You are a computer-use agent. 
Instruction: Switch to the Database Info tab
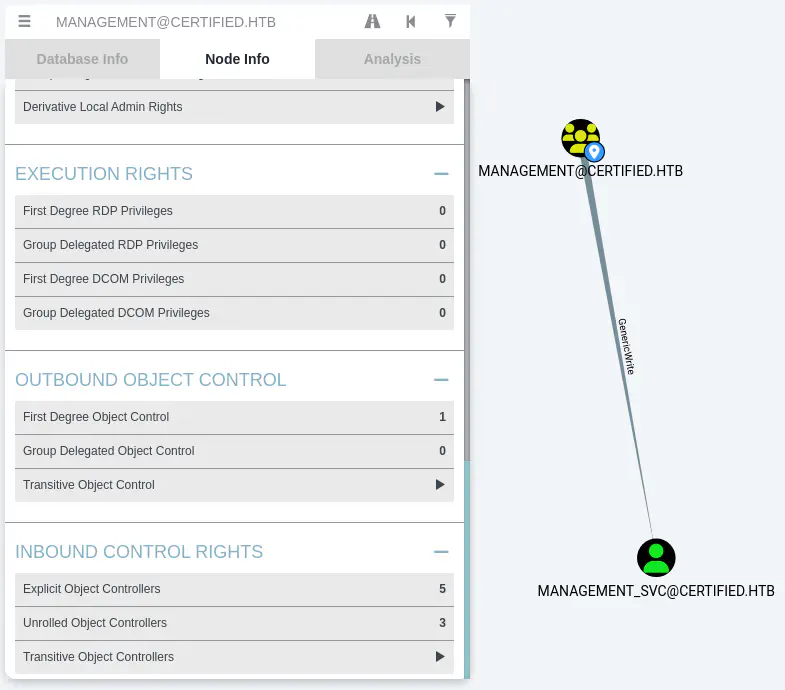point(82,59)
